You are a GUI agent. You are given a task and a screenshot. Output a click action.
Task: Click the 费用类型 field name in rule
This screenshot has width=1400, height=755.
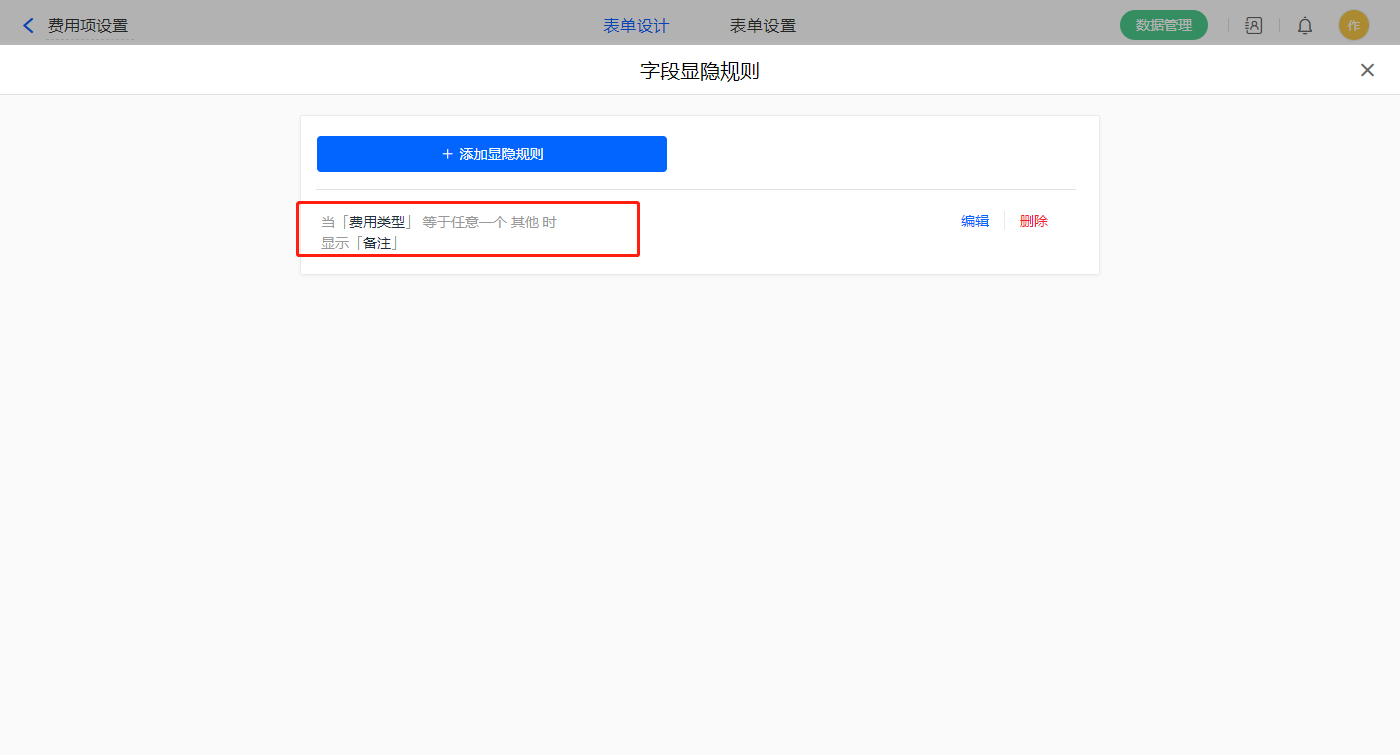[x=377, y=222]
